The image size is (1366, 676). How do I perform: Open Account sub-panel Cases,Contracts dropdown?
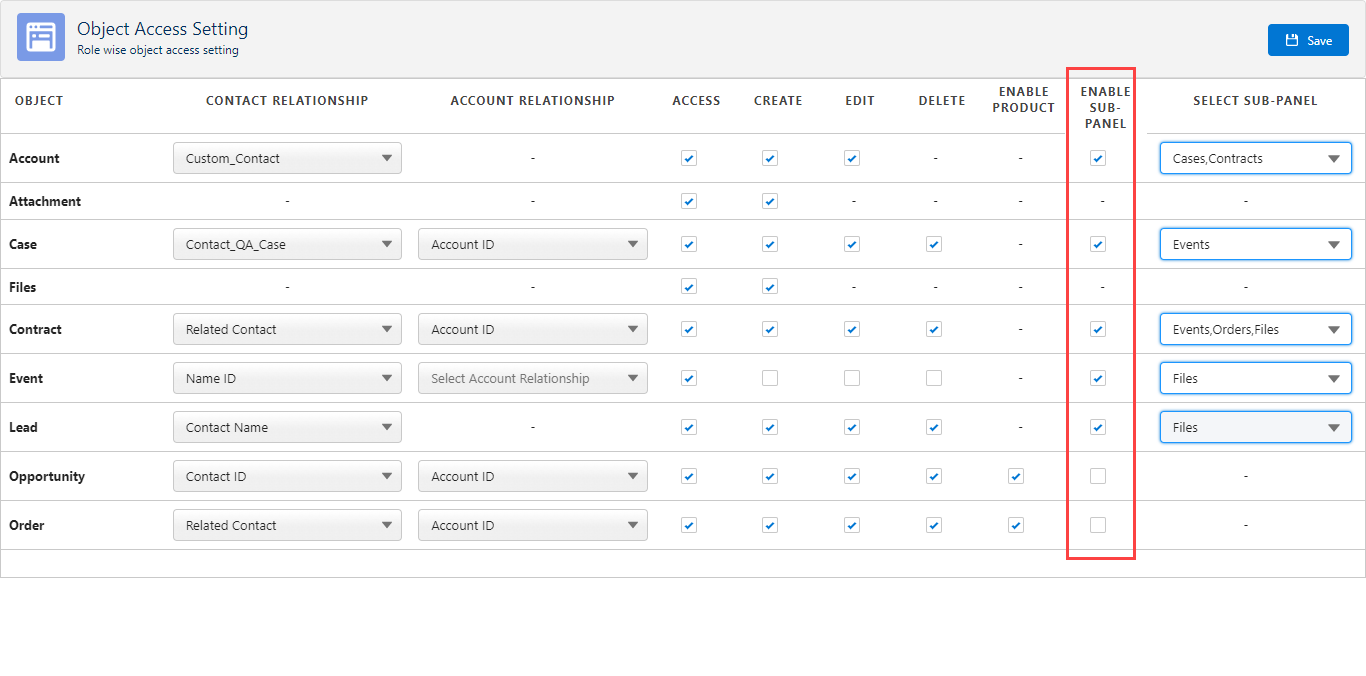(x=1255, y=158)
